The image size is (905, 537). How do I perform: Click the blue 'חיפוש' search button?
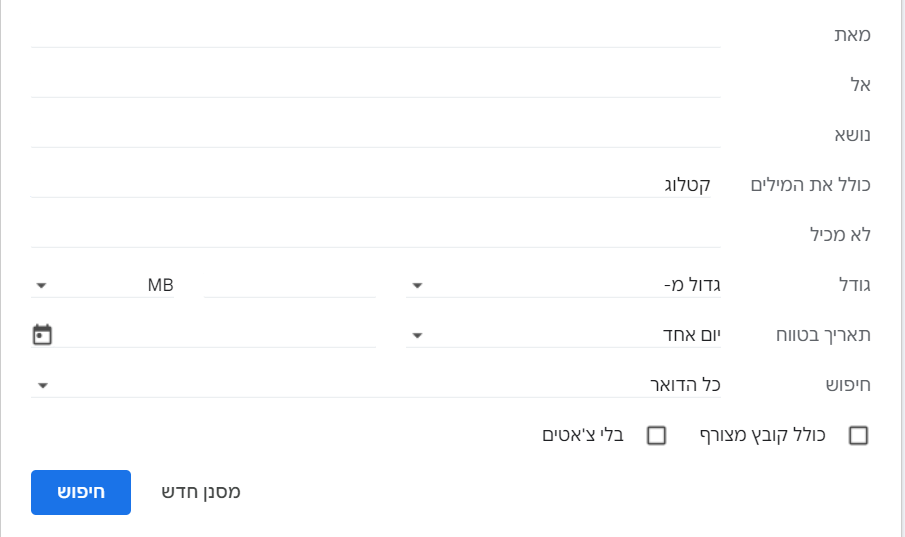[81, 492]
